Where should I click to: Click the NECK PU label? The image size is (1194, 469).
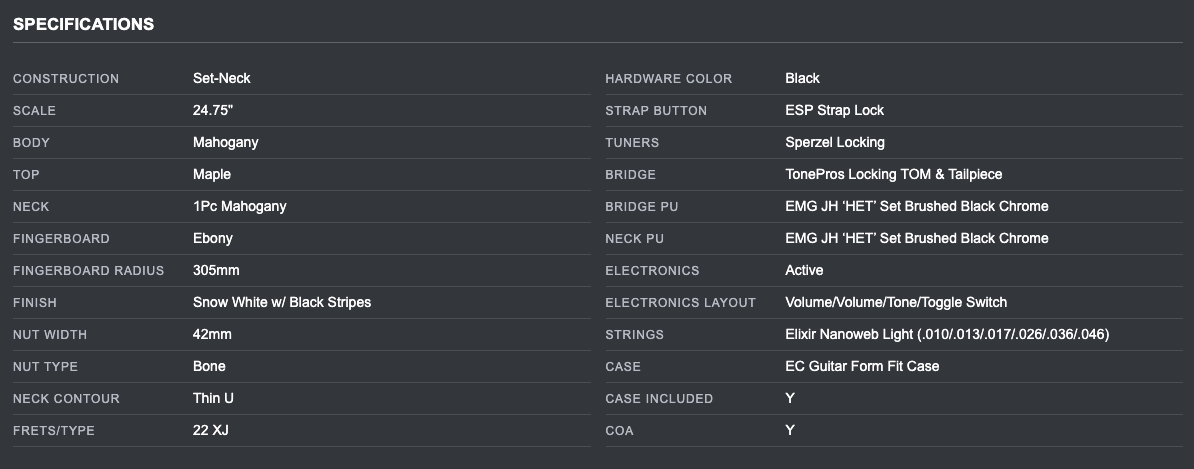[x=634, y=238]
